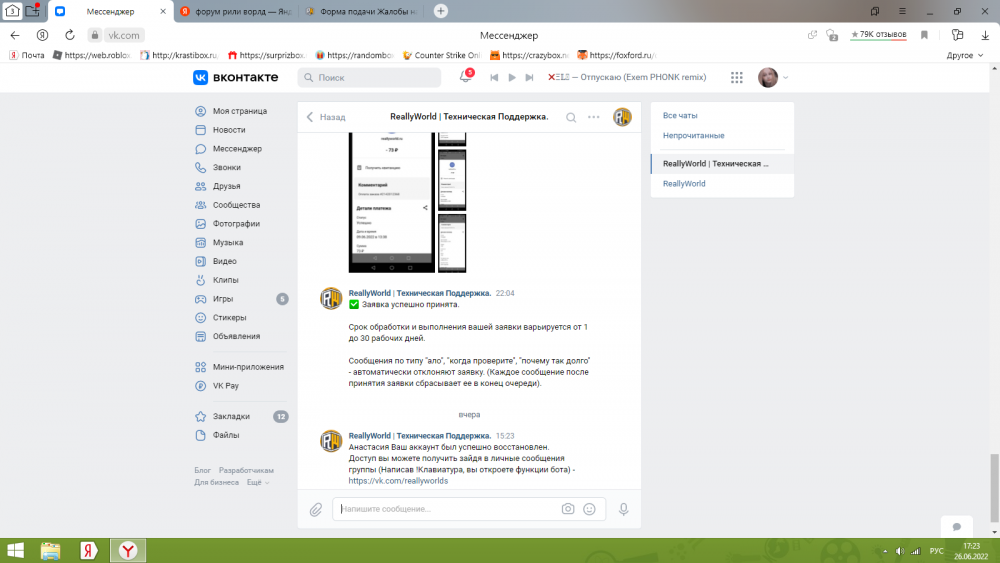
Task: Open ReallyWorld avatar in chat header
Action: click(x=622, y=117)
